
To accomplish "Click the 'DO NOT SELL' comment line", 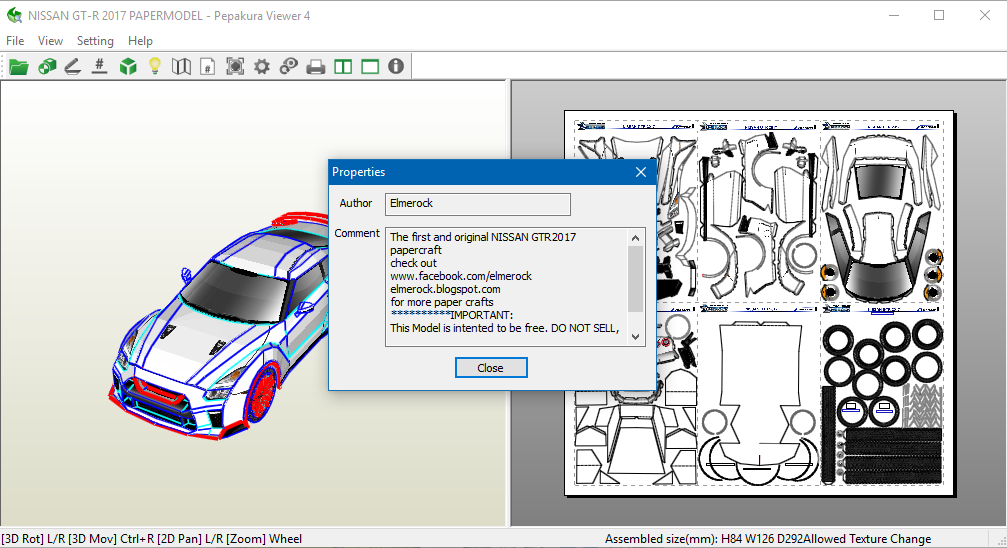I will [504, 328].
